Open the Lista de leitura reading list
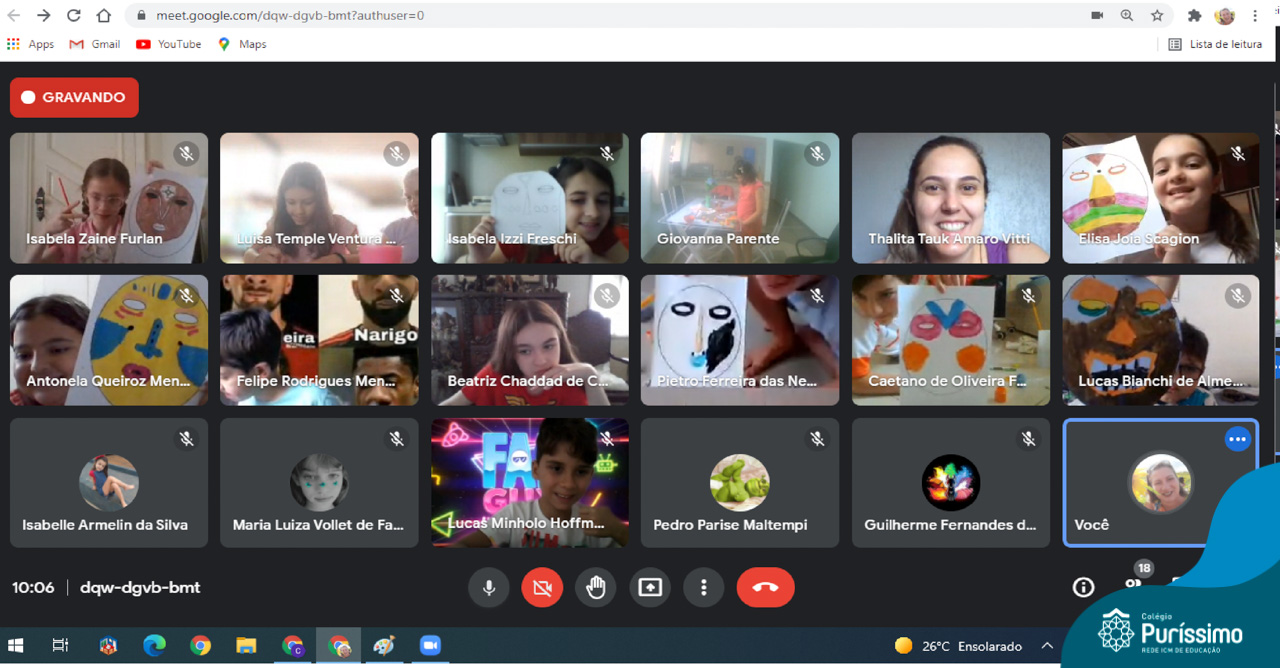1280x668 pixels. point(1214,44)
